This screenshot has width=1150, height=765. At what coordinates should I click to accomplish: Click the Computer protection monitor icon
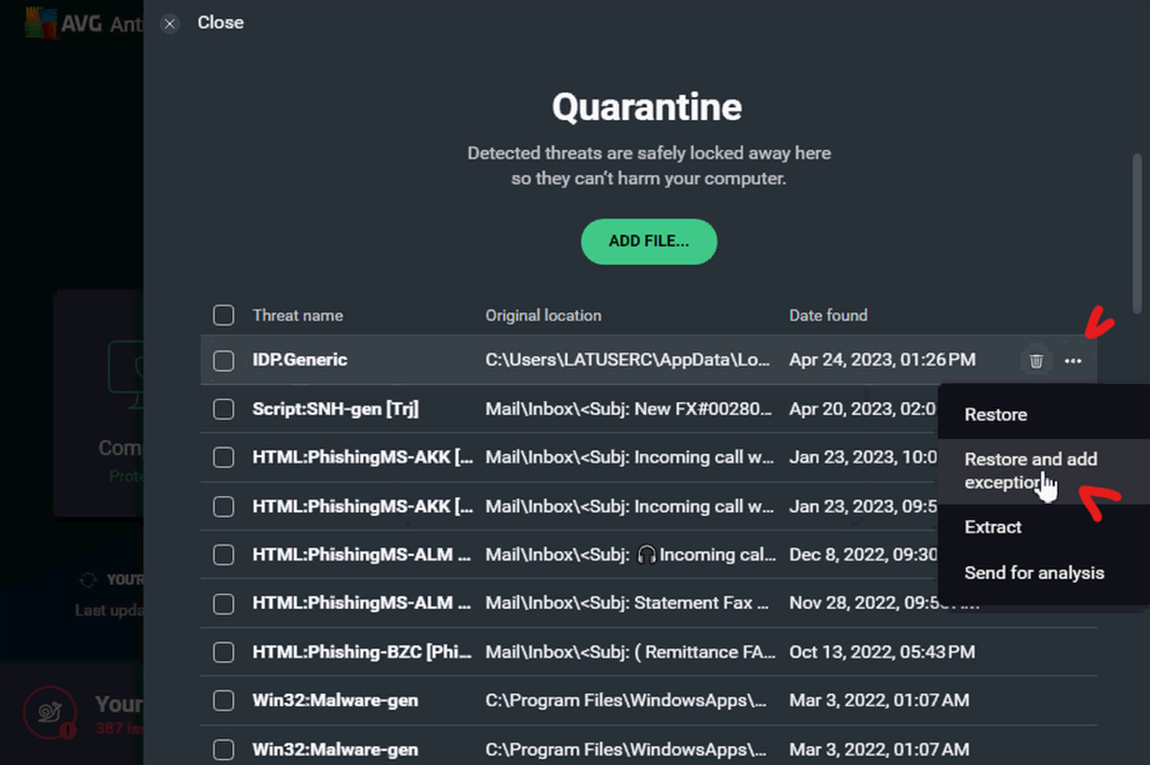pos(125,370)
